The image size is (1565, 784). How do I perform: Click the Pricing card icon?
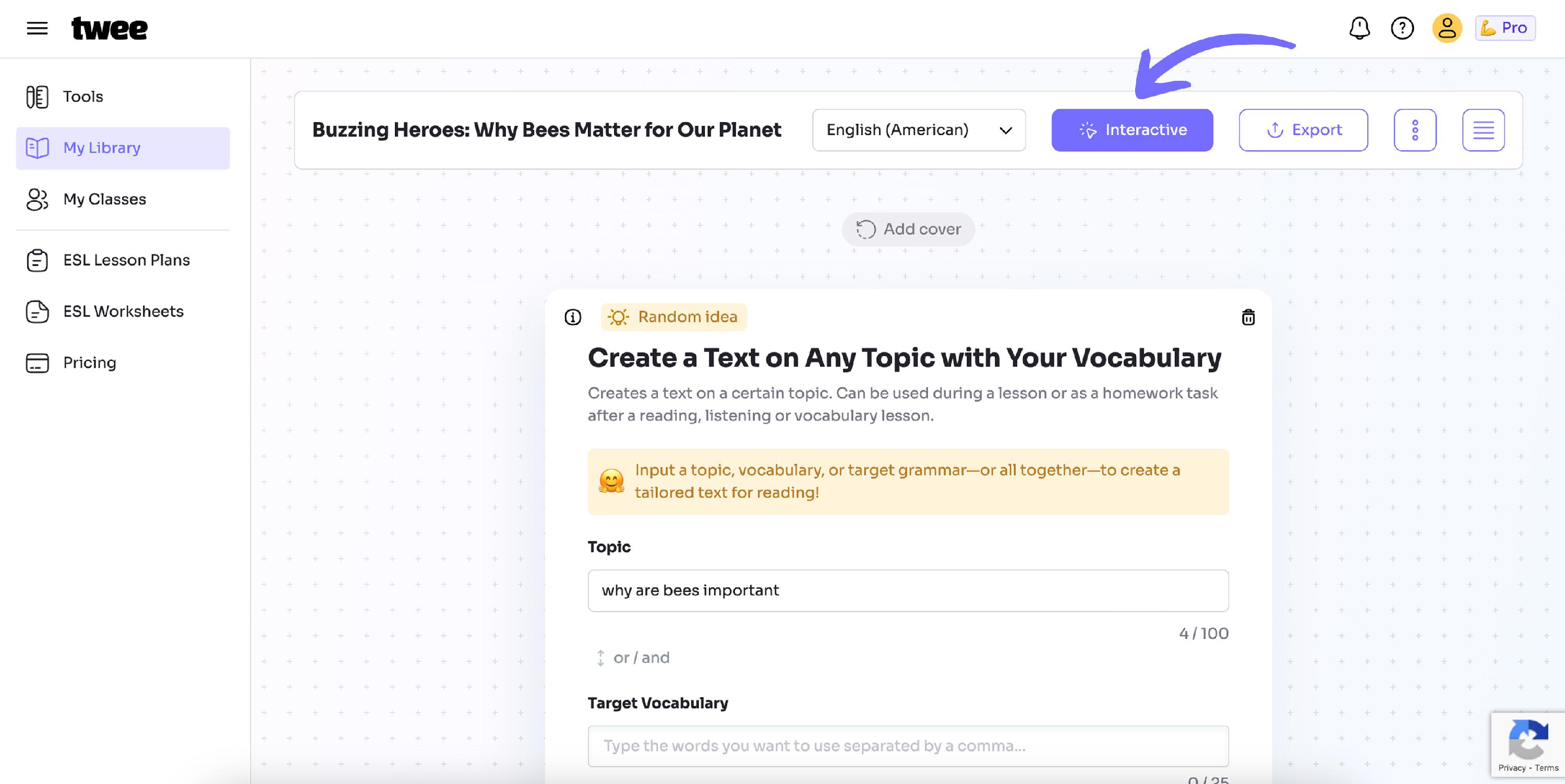tap(37, 363)
